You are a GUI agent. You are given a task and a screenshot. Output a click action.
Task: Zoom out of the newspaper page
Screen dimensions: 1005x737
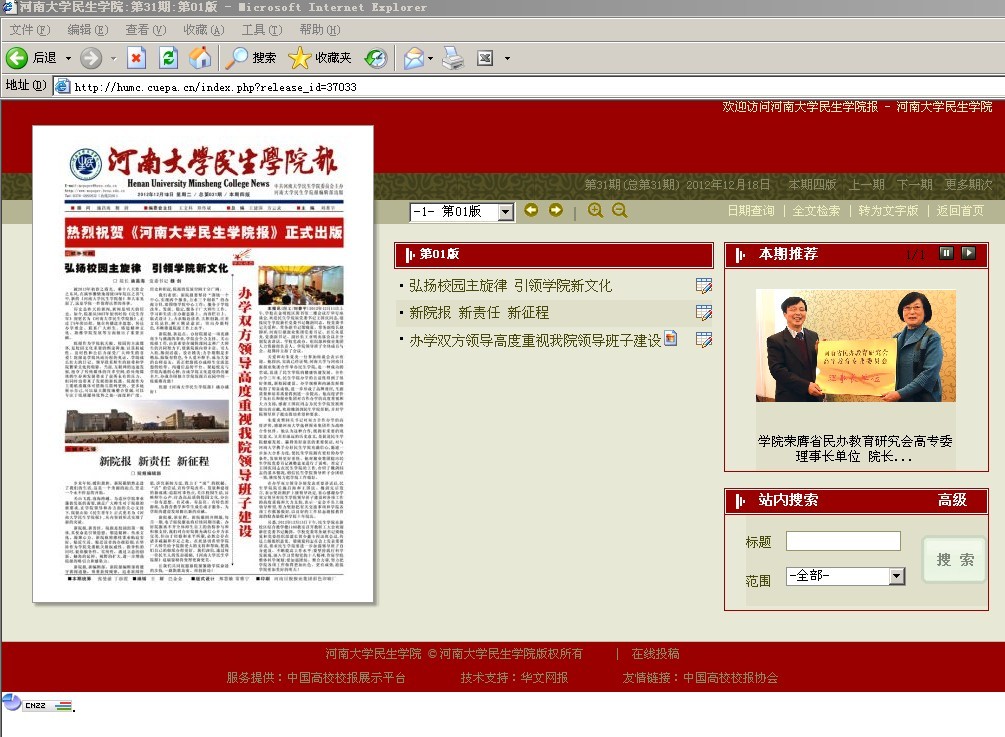(x=619, y=210)
